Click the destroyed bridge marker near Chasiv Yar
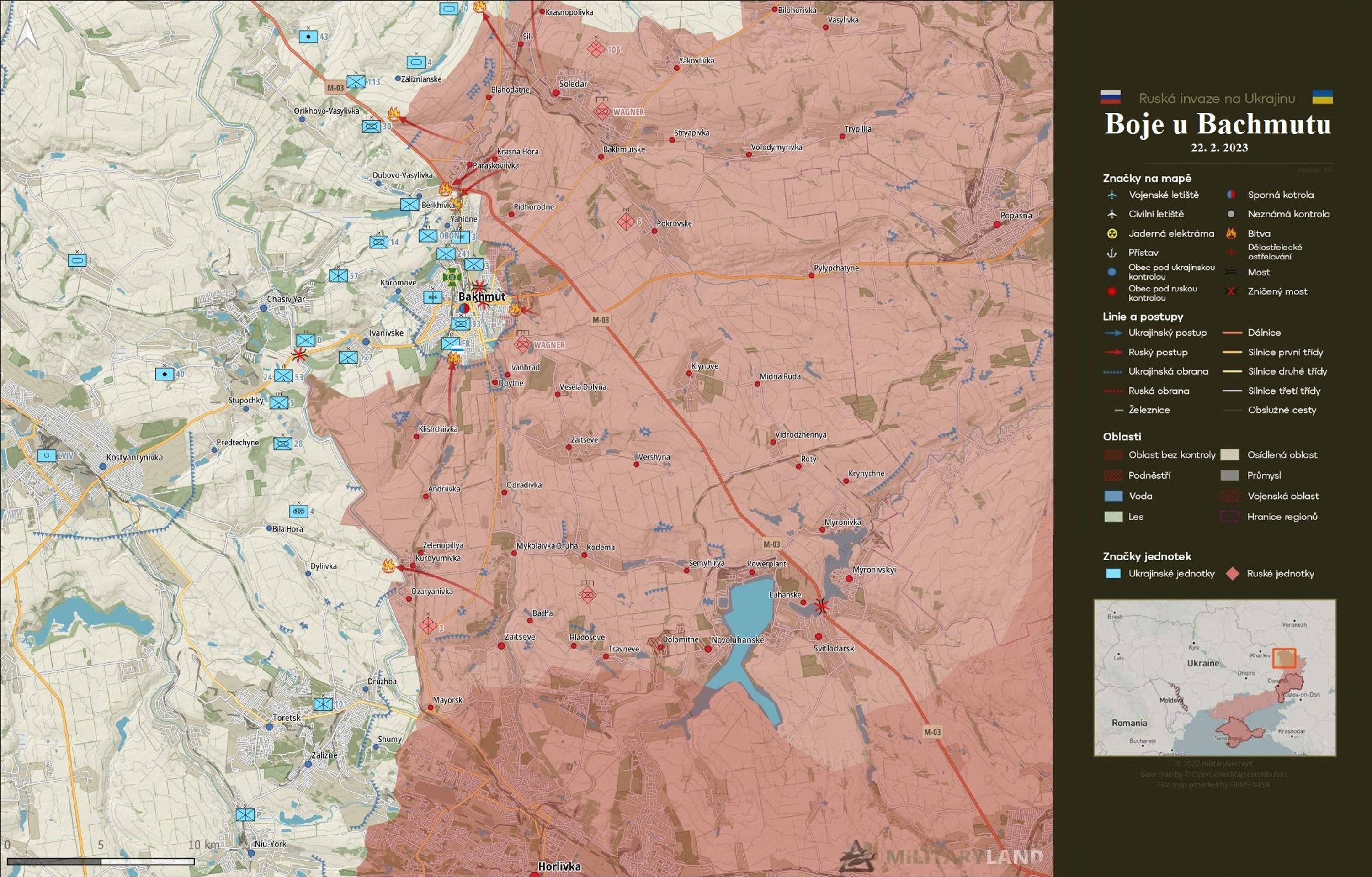 pyautogui.click(x=298, y=355)
